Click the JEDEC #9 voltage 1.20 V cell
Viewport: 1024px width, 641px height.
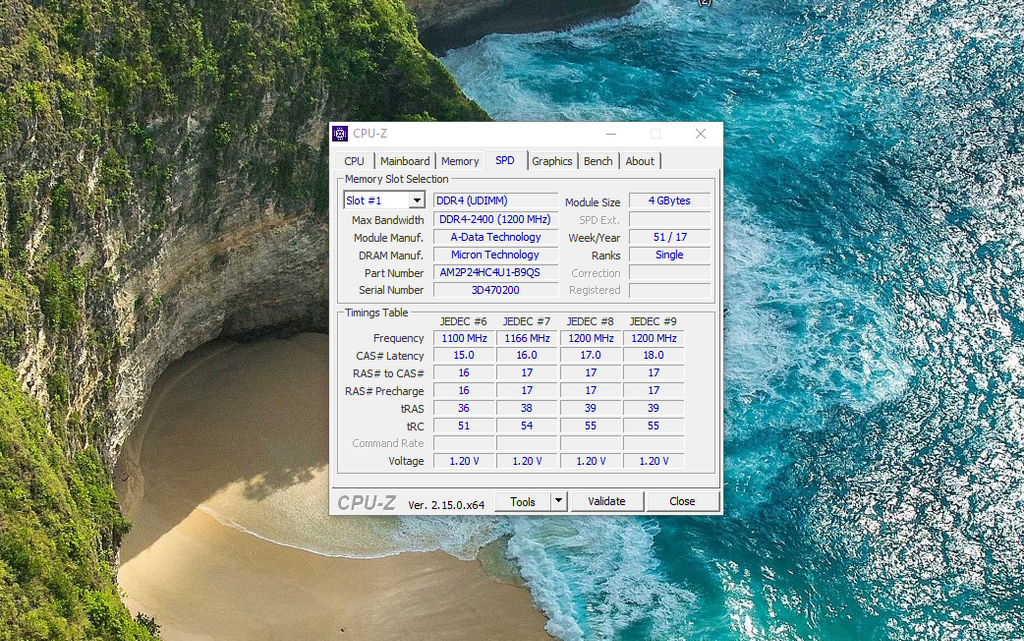(654, 461)
